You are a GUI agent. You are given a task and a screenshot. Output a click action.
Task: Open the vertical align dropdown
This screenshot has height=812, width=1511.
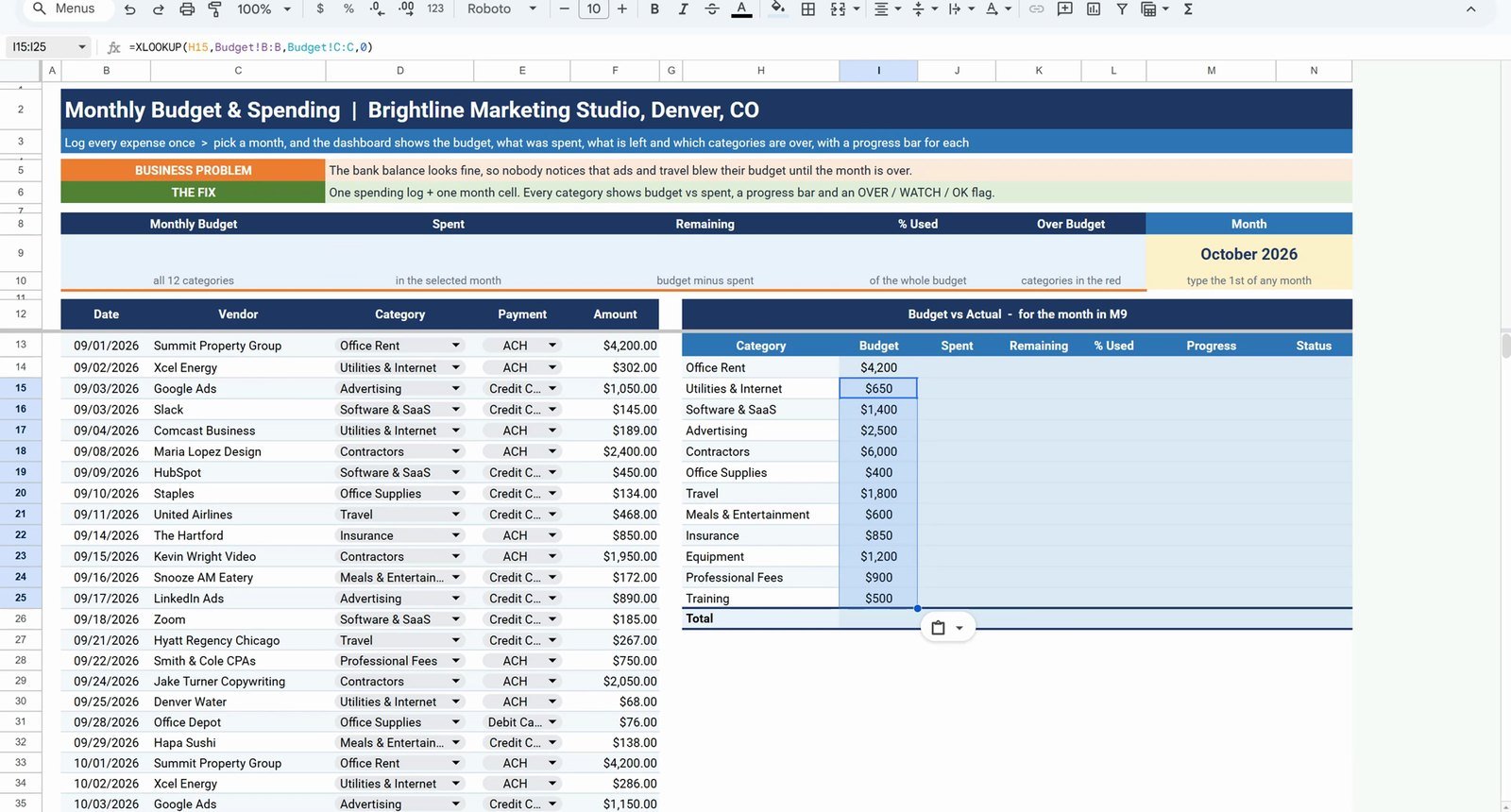923,9
